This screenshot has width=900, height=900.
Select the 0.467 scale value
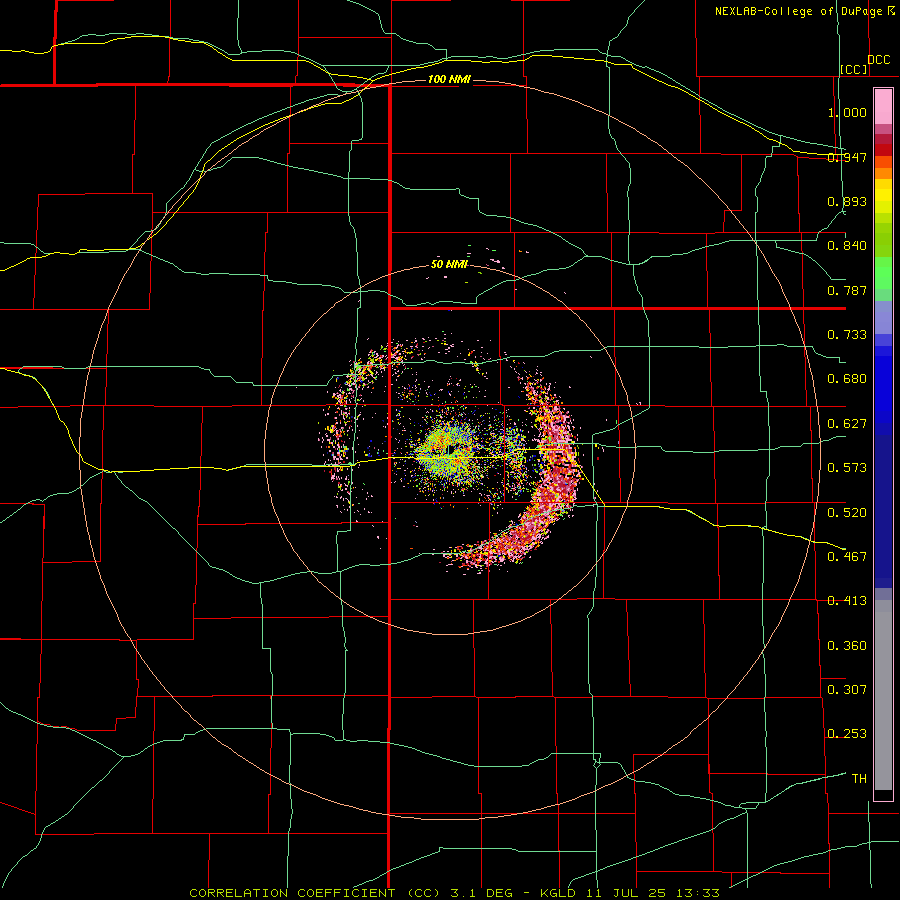[847, 556]
